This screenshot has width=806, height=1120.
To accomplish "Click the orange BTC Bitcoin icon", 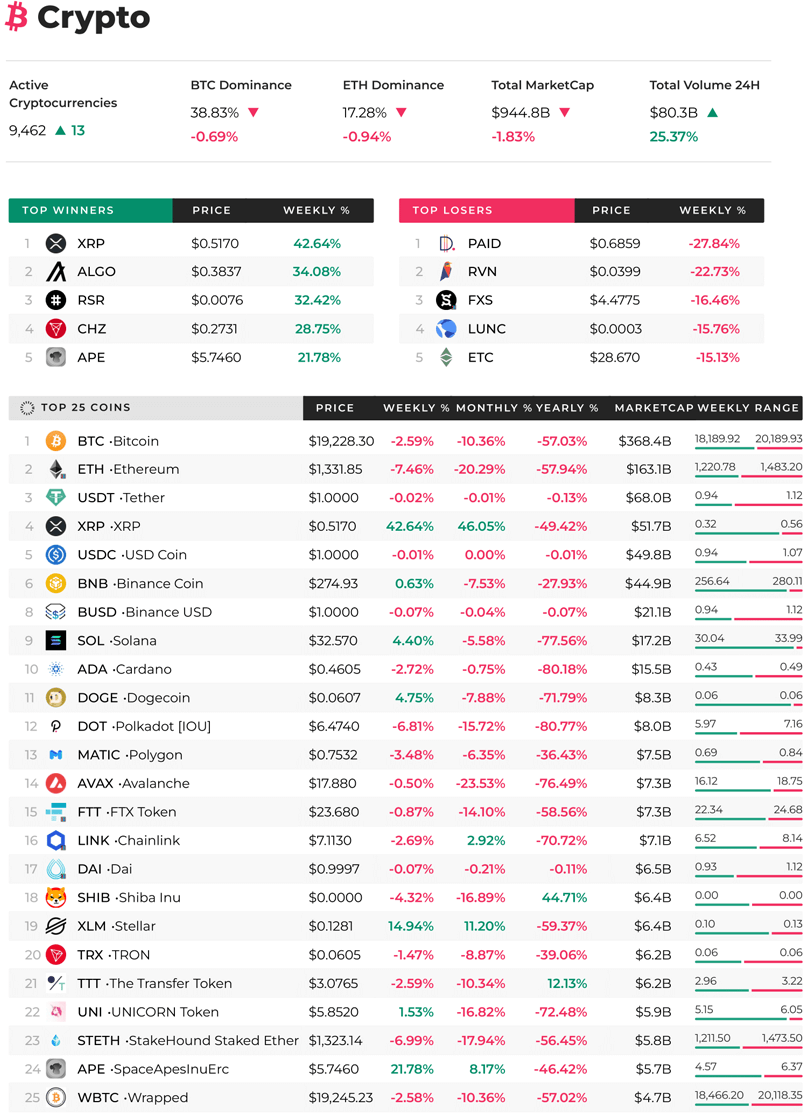I will [56, 441].
